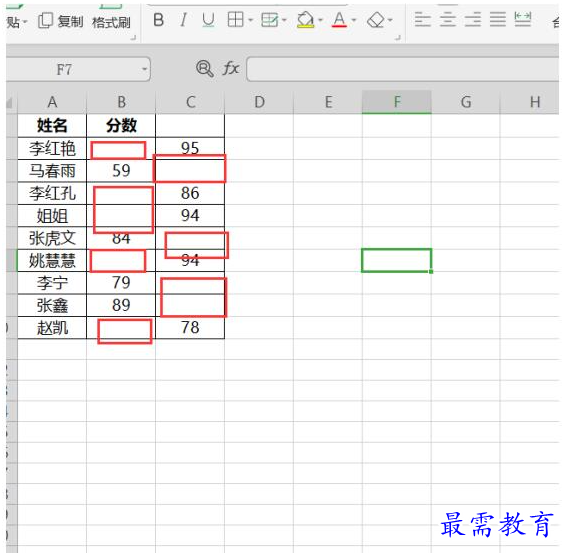Select cell containing 张虎文
The image size is (562, 556).
[x=52, y=238]
